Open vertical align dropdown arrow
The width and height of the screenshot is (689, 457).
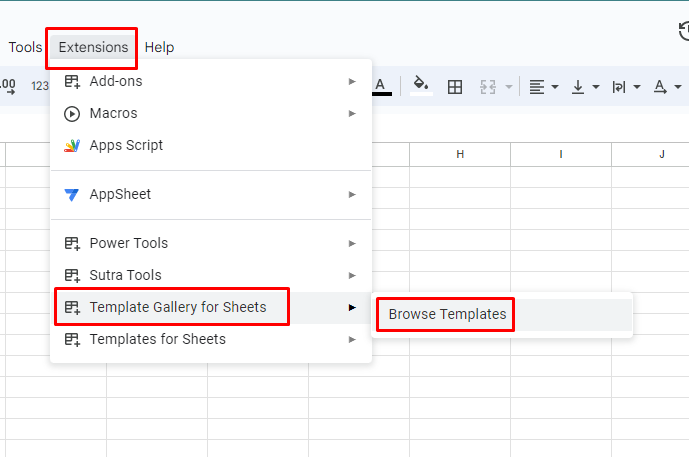[x=596, y=87]
